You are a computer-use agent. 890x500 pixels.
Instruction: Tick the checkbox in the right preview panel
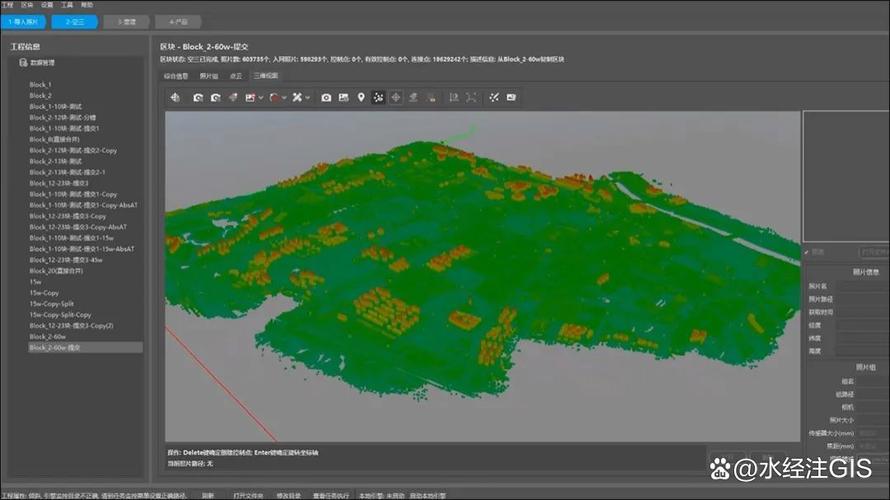[808, 251]
